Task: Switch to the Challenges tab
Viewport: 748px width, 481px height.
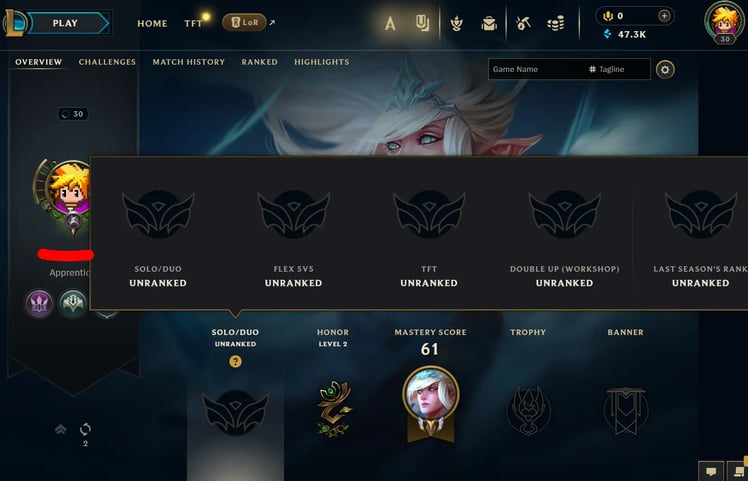Action: click(x=107, y=62)
